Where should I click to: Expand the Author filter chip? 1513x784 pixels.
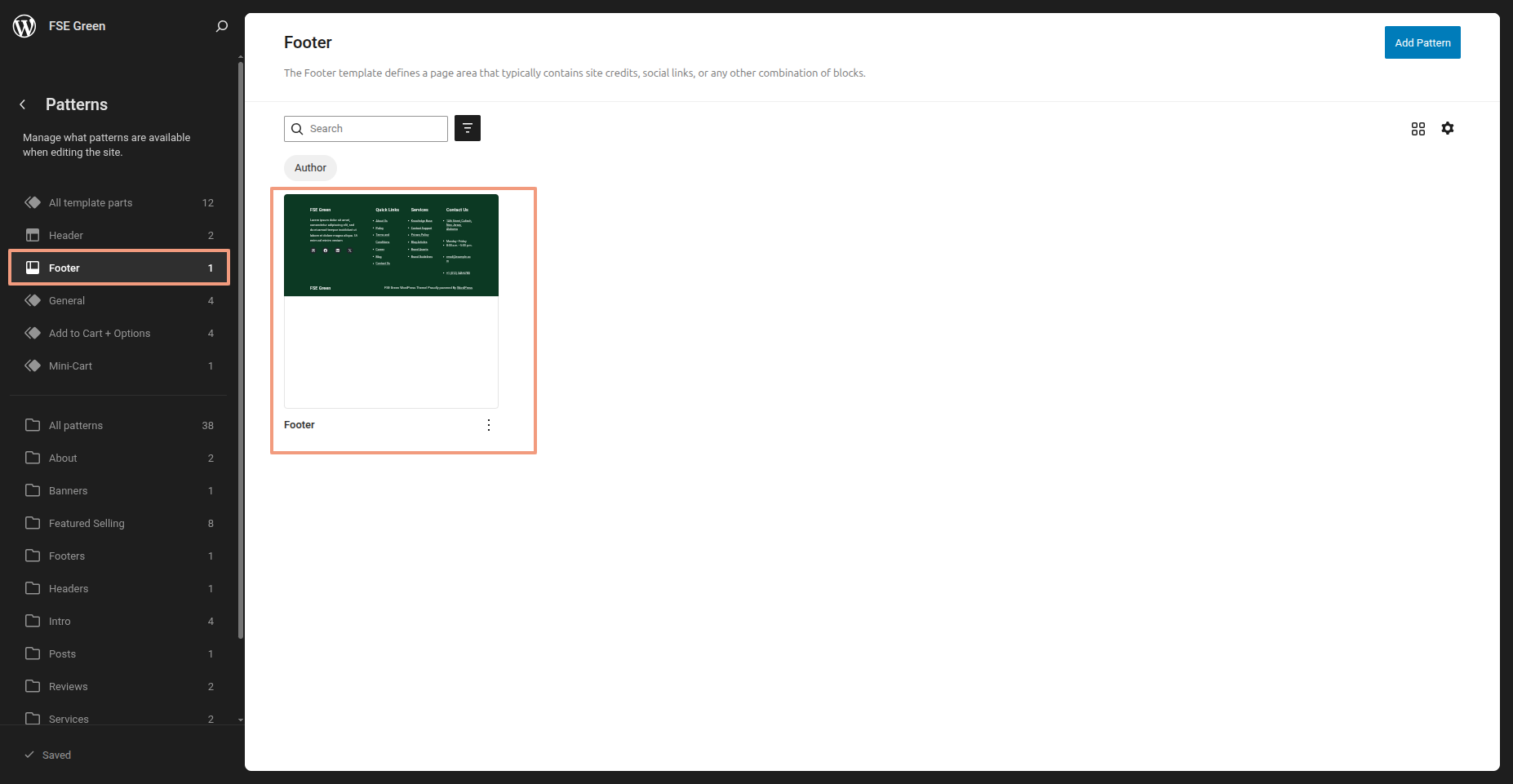310,168
